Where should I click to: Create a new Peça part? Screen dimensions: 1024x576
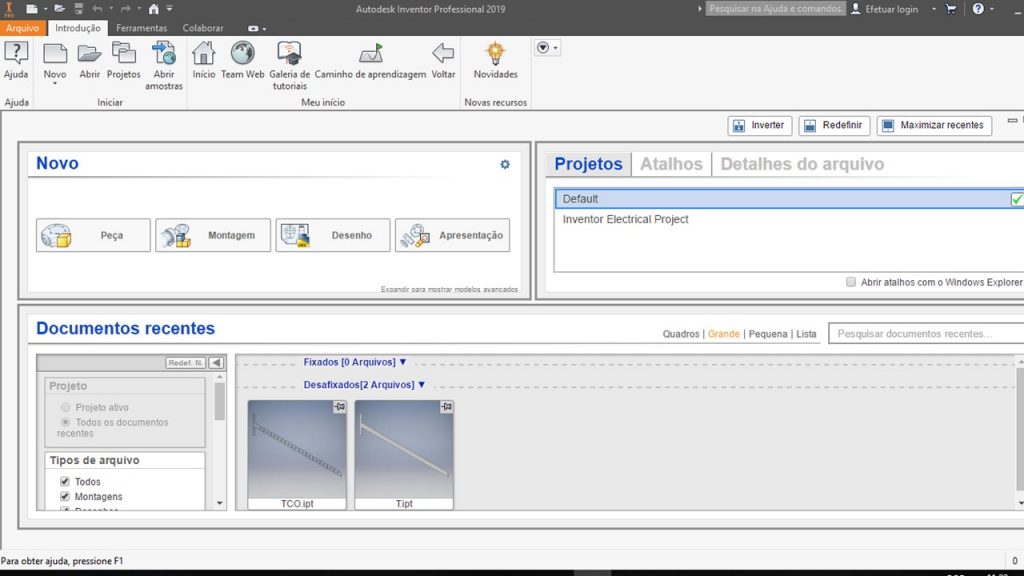[93, 235]
